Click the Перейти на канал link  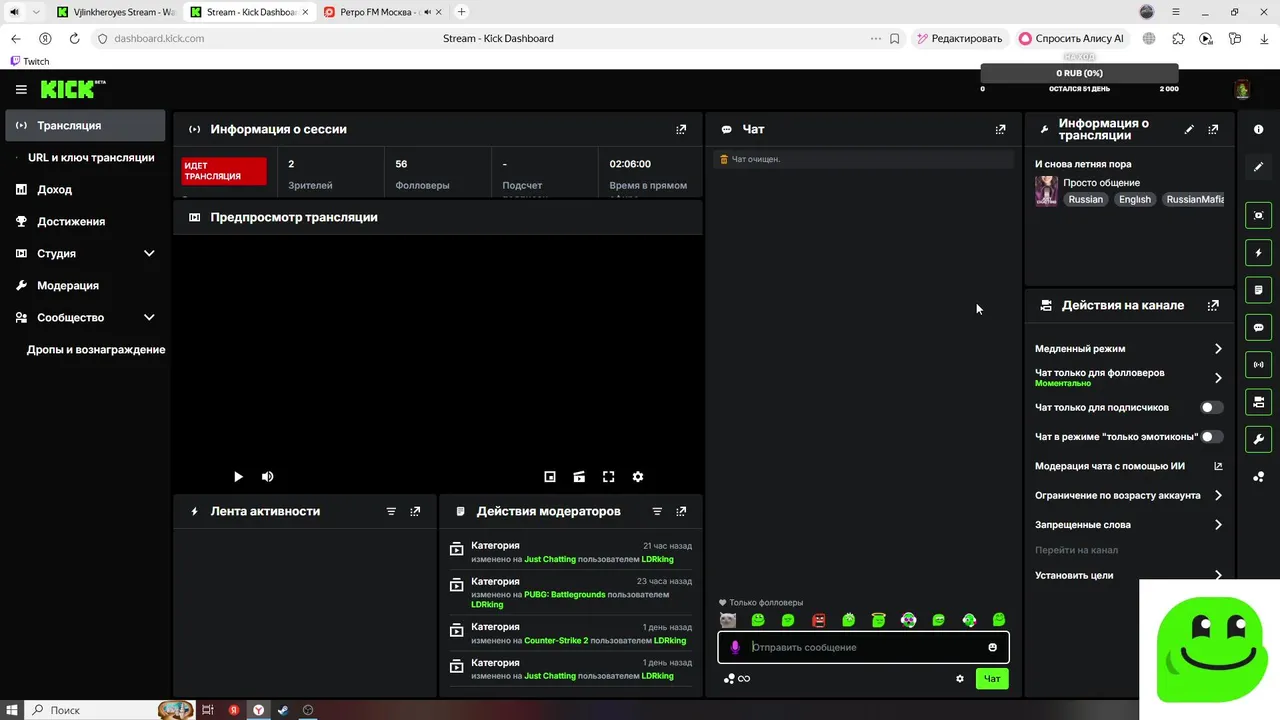point(1076,550)
